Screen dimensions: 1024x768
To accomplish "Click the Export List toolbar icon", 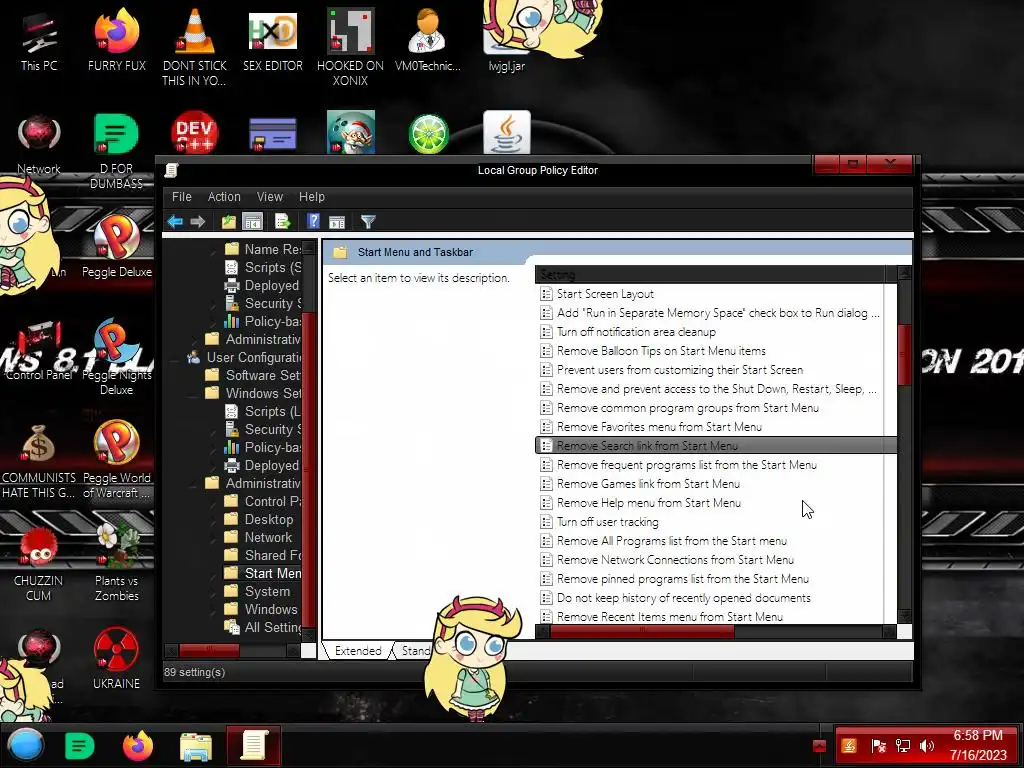I will click(x=282, y=222).
